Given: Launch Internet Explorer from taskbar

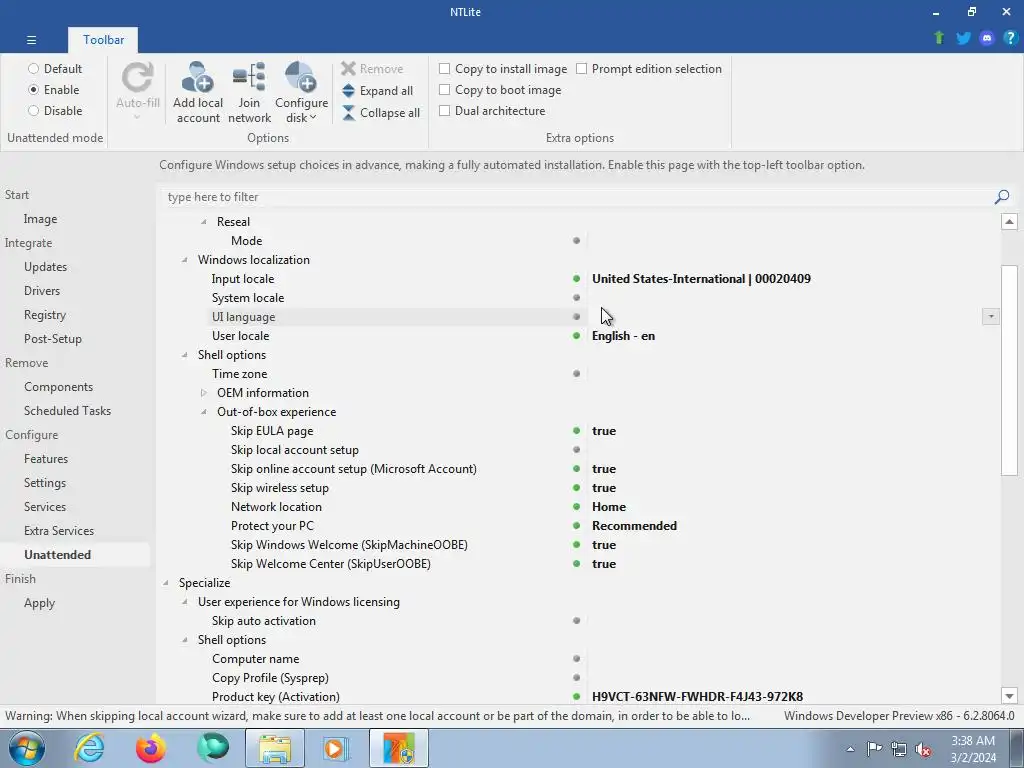Looking at the screenshot, I should [89, 748].
